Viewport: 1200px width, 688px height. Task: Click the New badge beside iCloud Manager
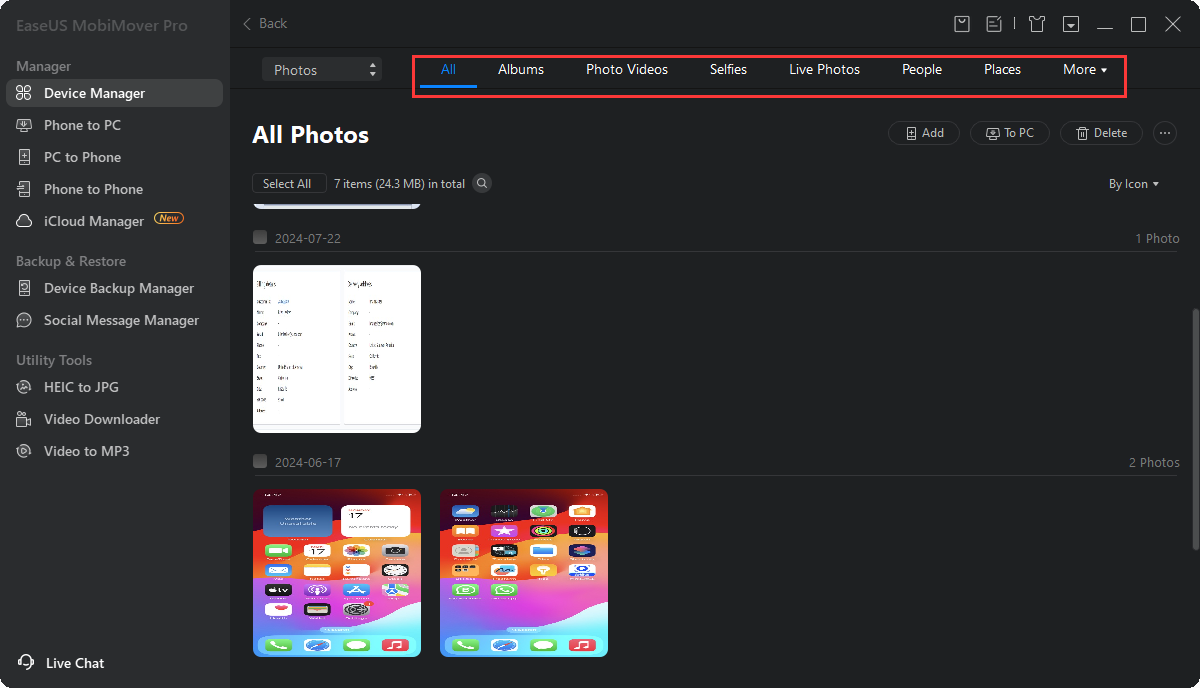tap(168, 218)
